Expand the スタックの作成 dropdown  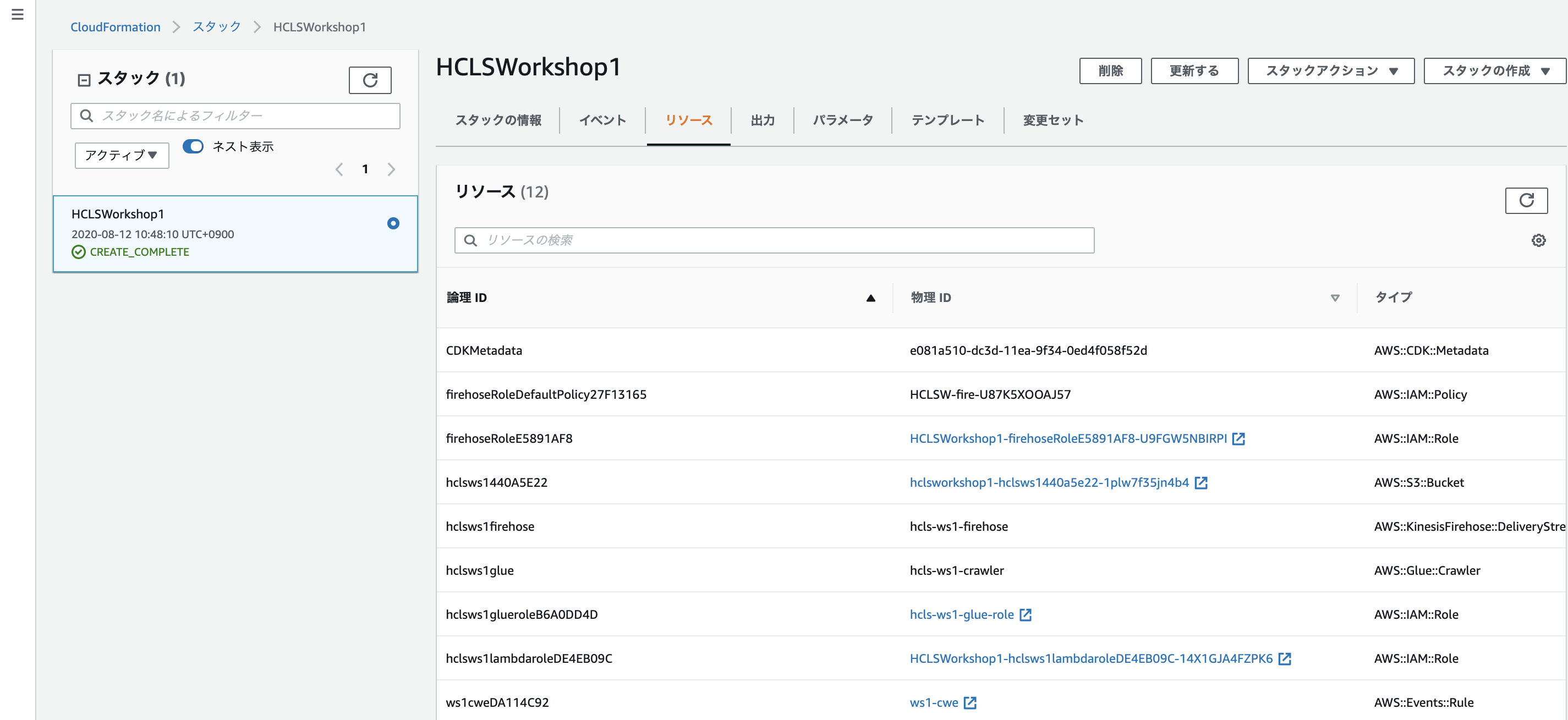[x=1494, y=71]
